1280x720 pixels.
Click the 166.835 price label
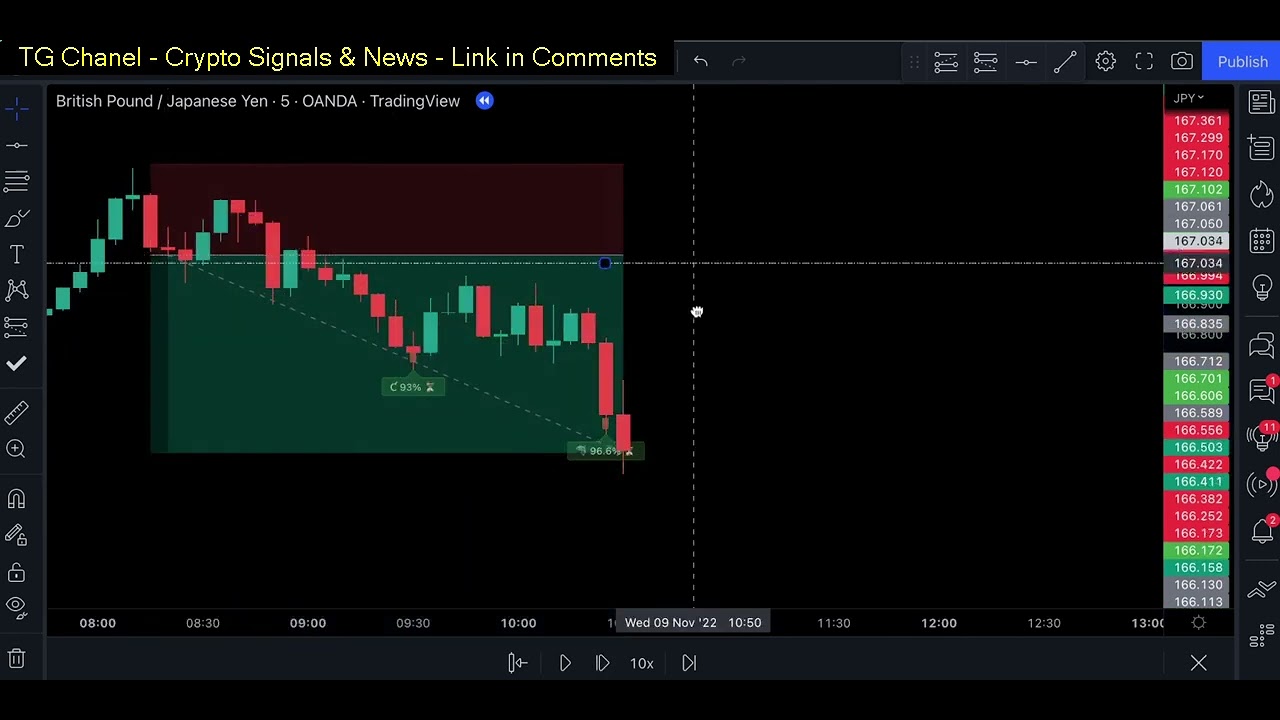(x=1198, y=324)
